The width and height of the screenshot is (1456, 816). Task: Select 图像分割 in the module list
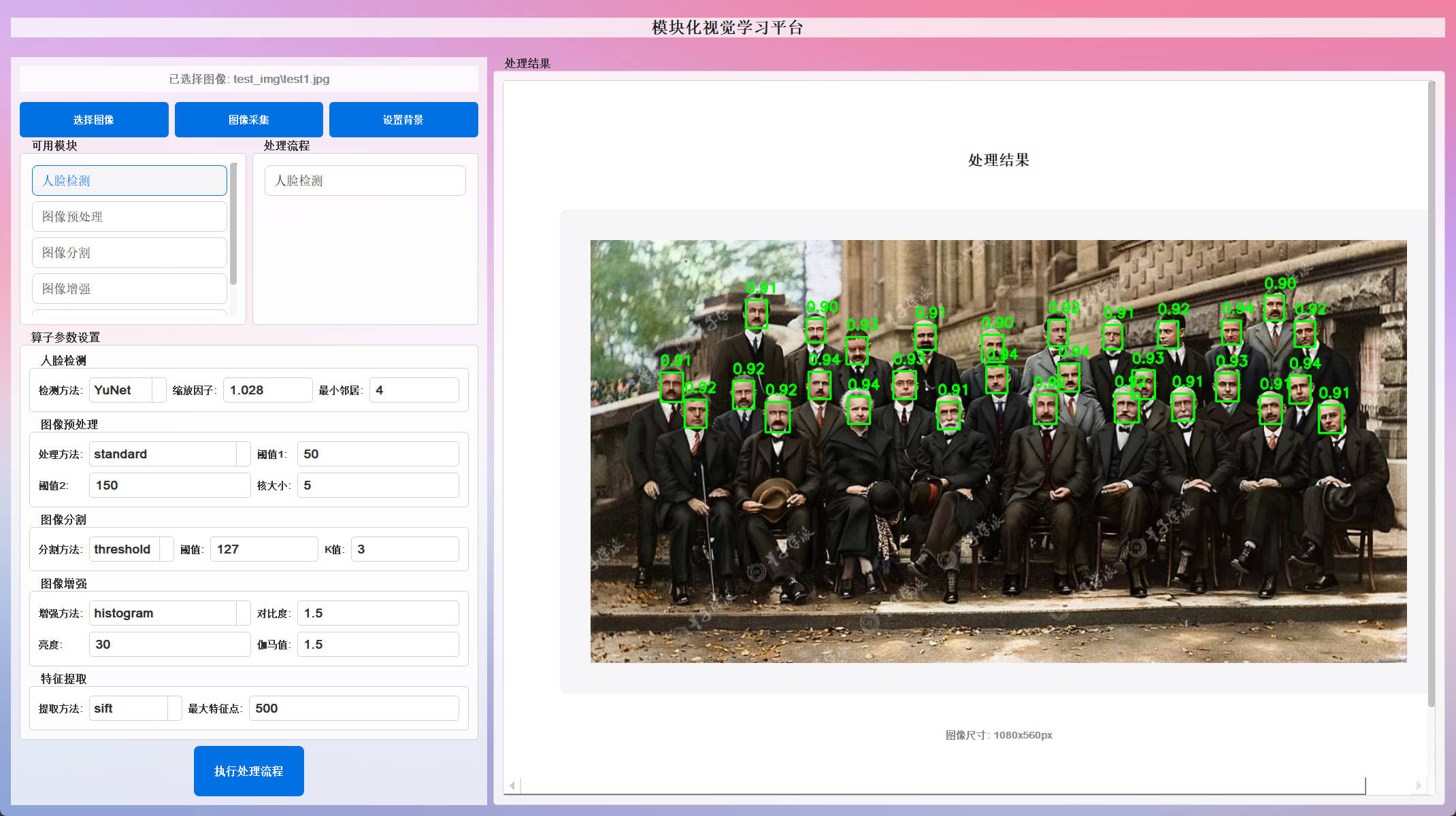pos(129,252)
